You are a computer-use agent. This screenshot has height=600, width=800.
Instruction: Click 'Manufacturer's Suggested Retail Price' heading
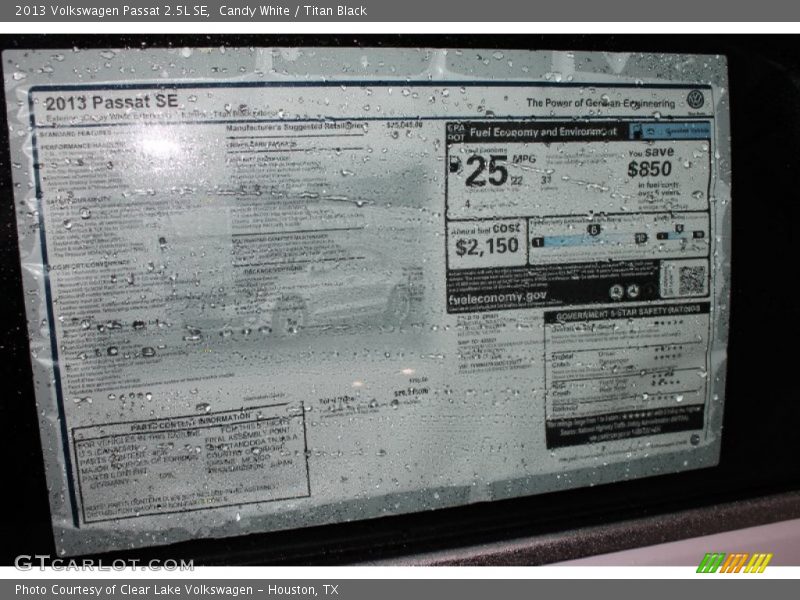296,127
